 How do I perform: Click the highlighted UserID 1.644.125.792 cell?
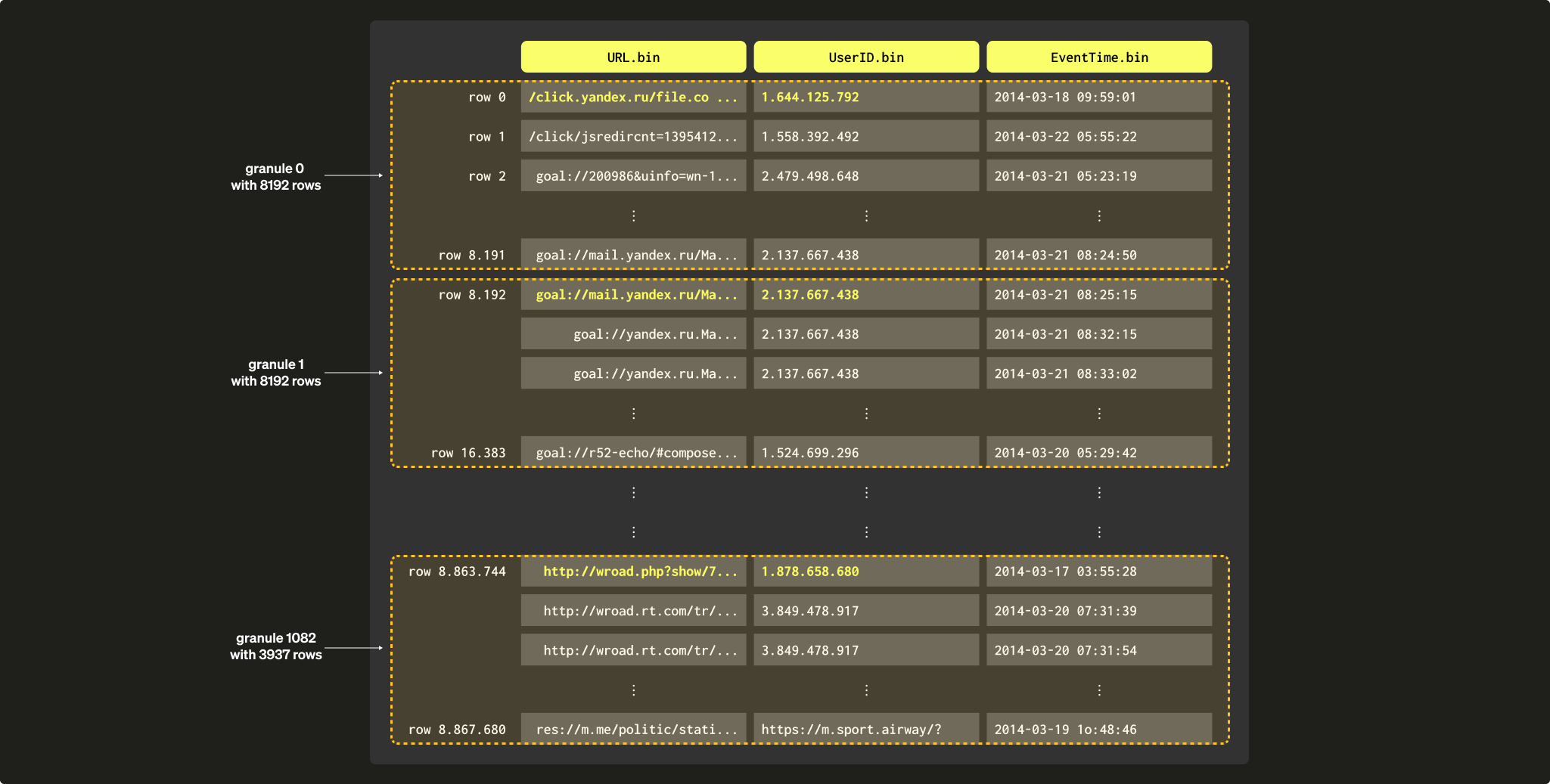[865, 98]
